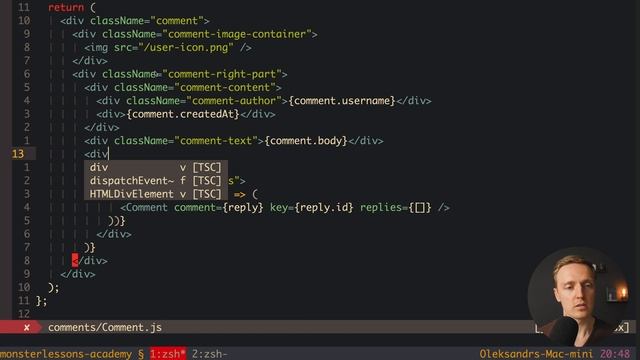The height and width of the screenshot is (360, 640).
Task: Click the "comment-content" class string
Action: point(225,87)
